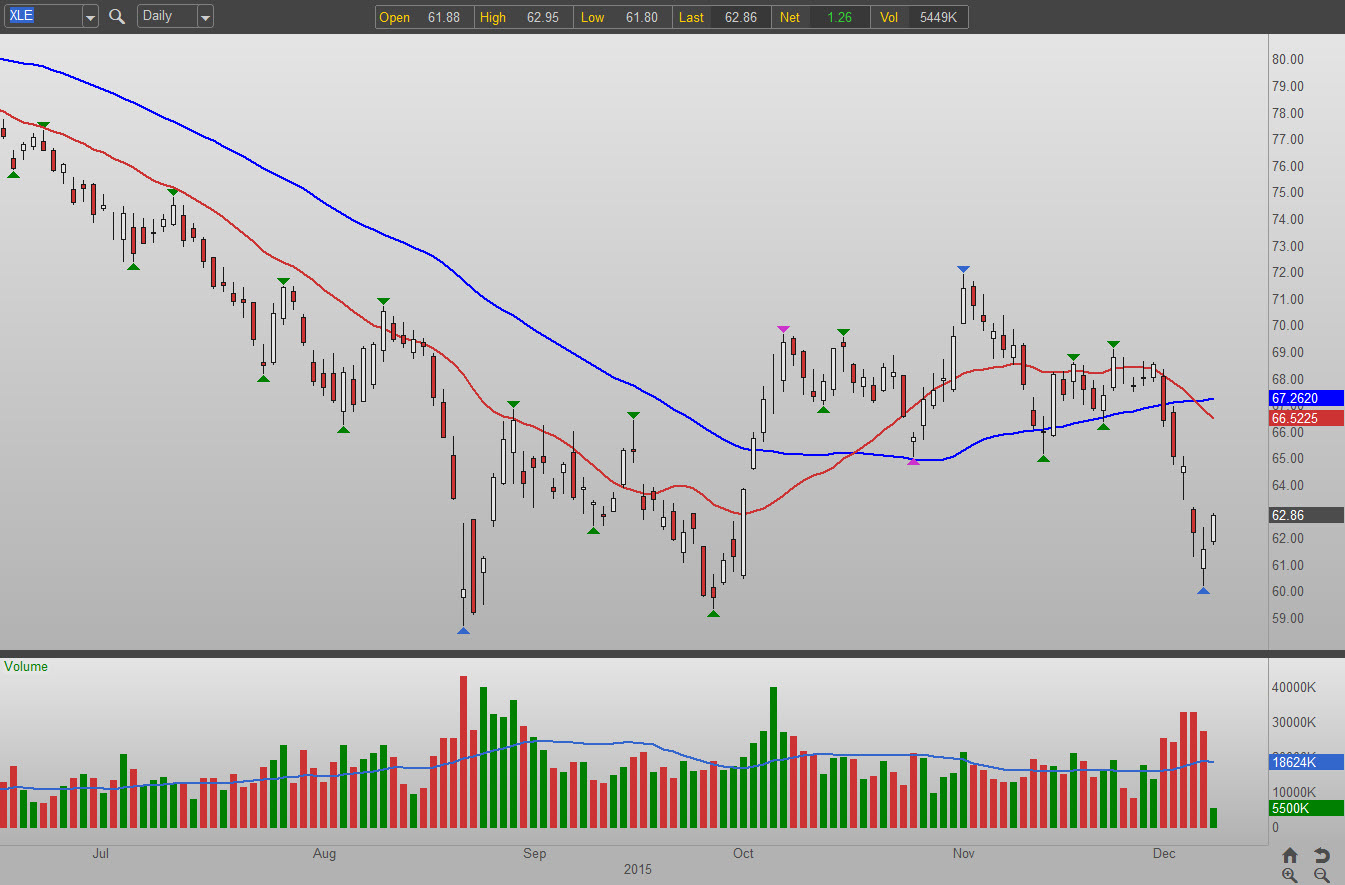The height and width of the screenshot is (885, 1345).
Task: Click the undo arrow icon
Action: click(x=1321, y=855)
